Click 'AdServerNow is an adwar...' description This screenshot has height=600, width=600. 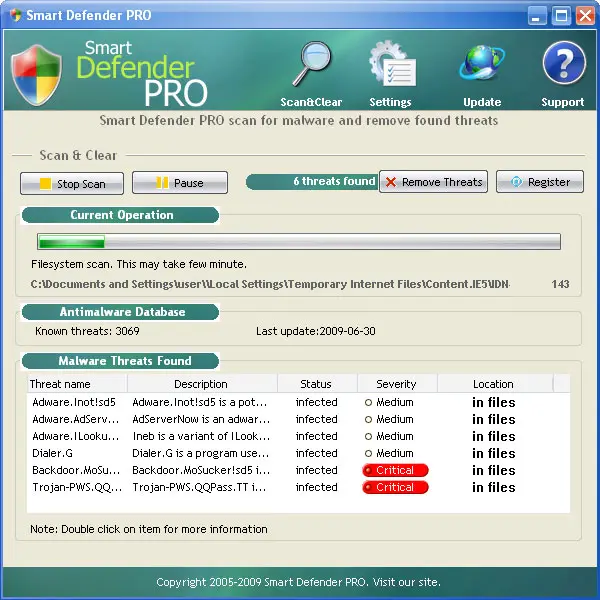(x=201, y=419)
